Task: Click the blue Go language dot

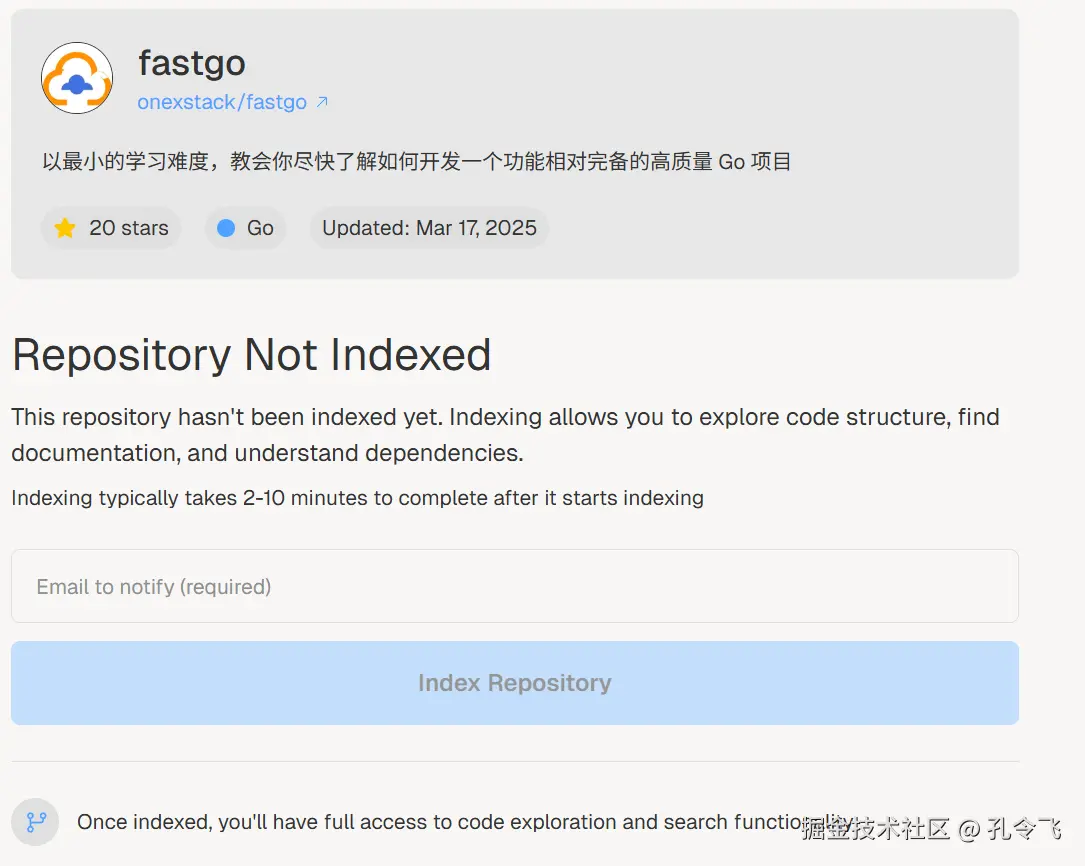Action: point(226,228)
